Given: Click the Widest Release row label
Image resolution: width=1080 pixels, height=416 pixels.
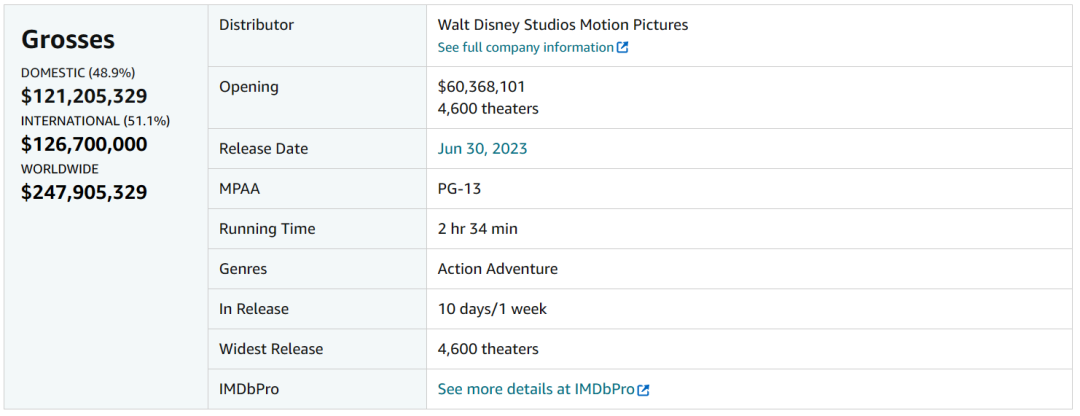Looking at the screenshot, I should 271,349.
